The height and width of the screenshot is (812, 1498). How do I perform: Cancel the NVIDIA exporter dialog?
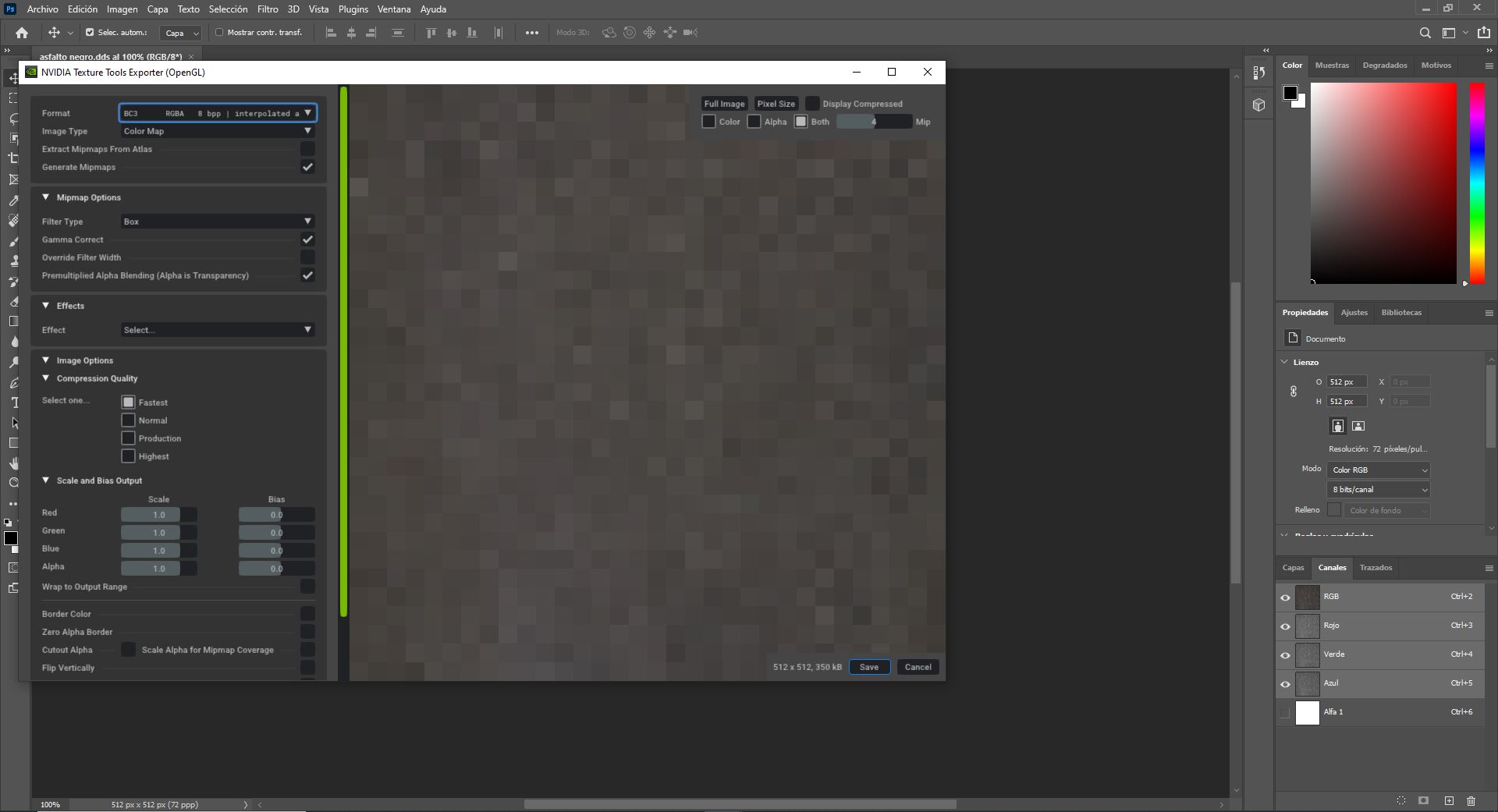(918, 667)
